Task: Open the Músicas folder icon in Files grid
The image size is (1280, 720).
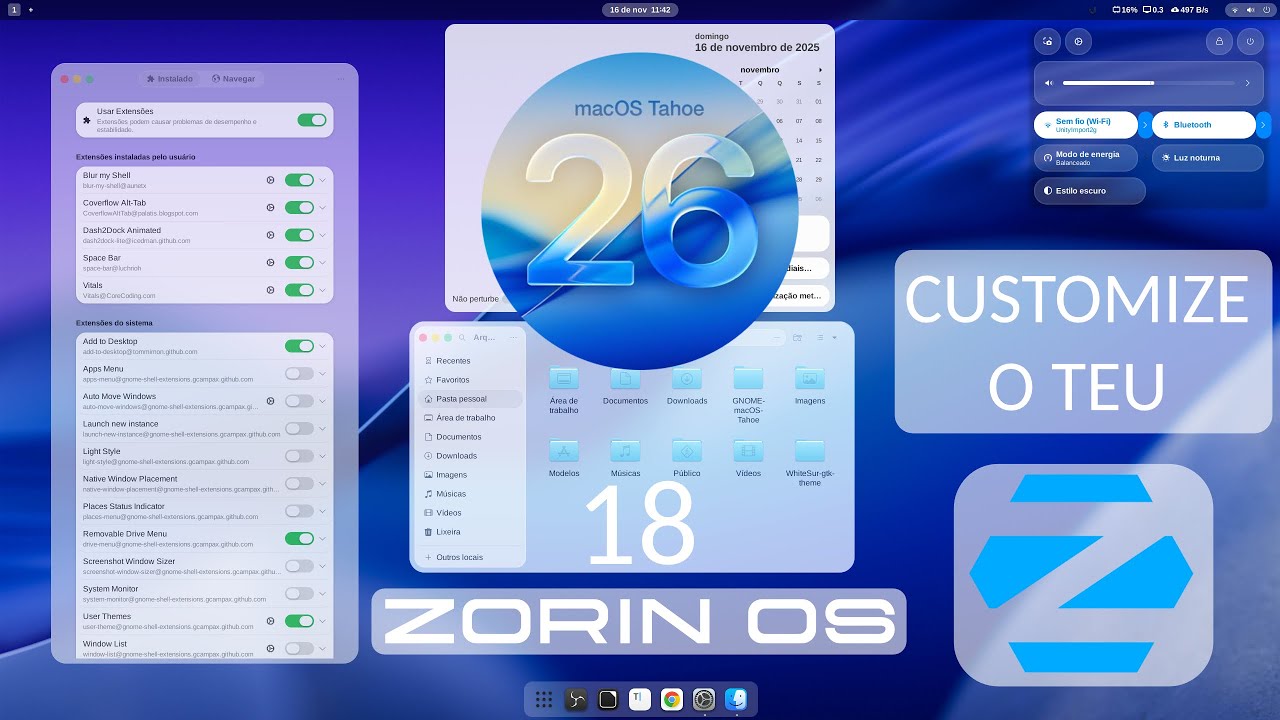Action: click(625, 451)
